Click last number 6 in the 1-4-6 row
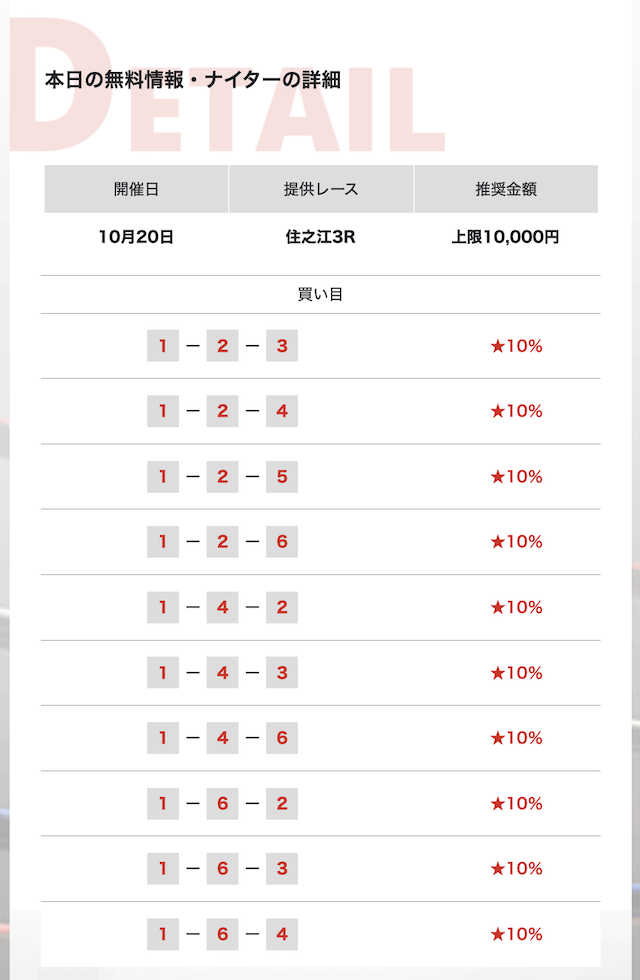 (x=282, y=738)
